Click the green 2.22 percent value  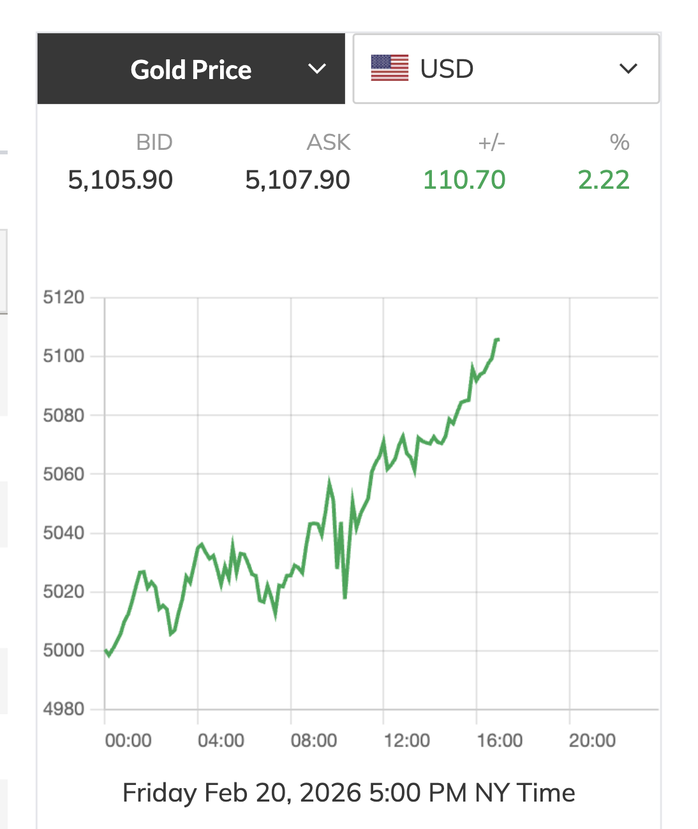(603, 180)
